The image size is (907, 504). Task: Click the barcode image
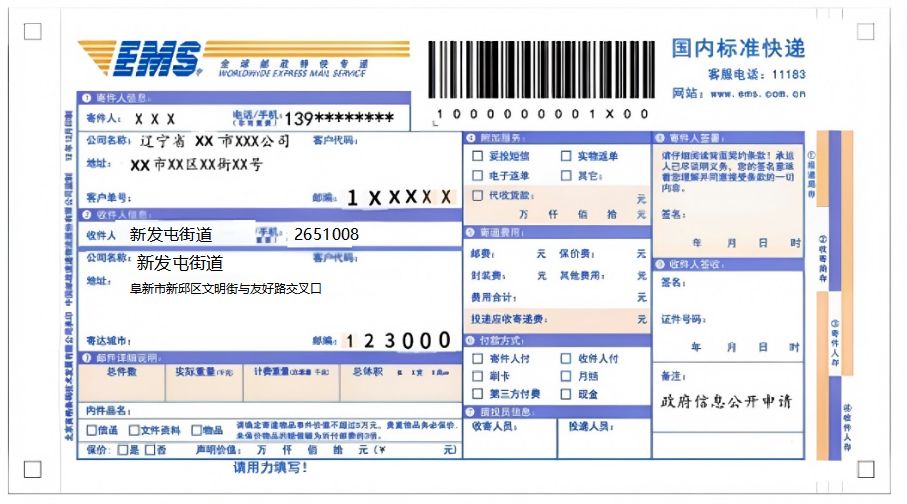point(541,69)
